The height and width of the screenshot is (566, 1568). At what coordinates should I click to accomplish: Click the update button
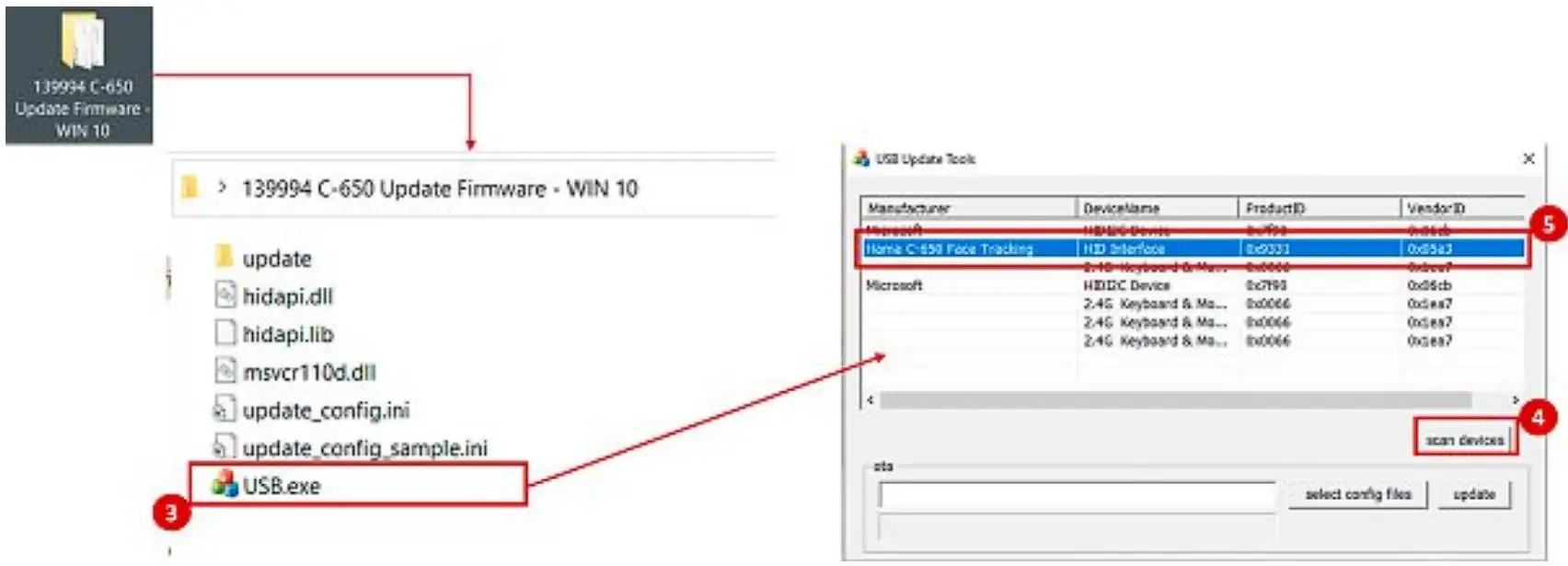[x=1474, y=494]
